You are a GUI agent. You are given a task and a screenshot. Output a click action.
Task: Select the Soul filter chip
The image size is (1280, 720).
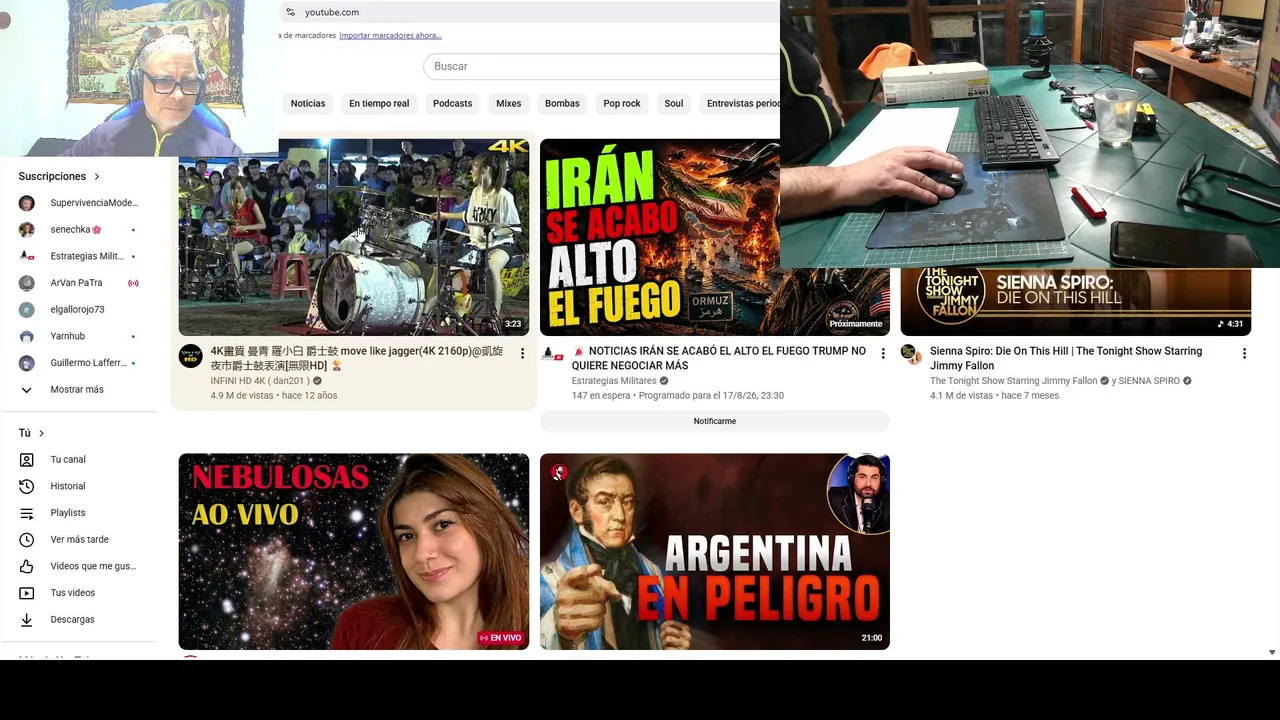click(674, 104)
